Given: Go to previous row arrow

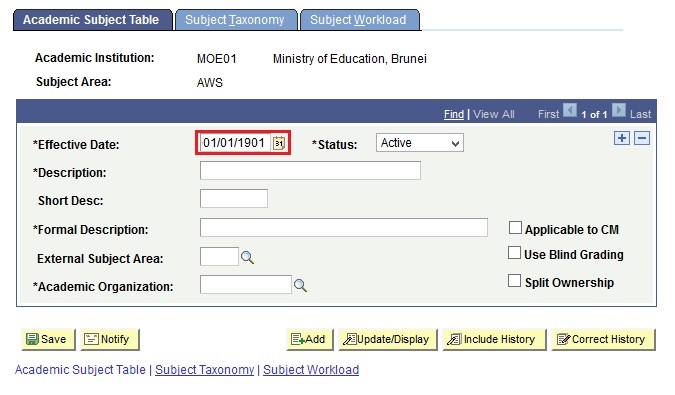Looking at the screenshot, I should [x=570, y=111].
